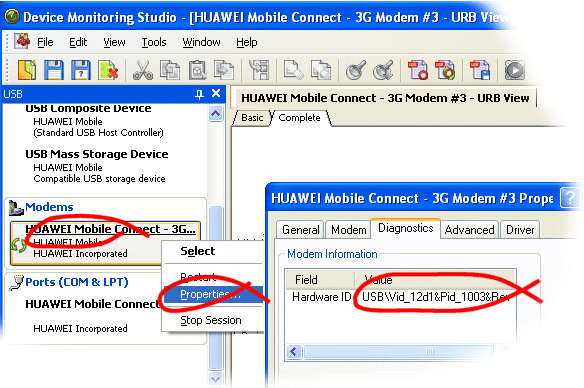Close the USB side panel
The image size is (584, 388).
click(216, 93)
